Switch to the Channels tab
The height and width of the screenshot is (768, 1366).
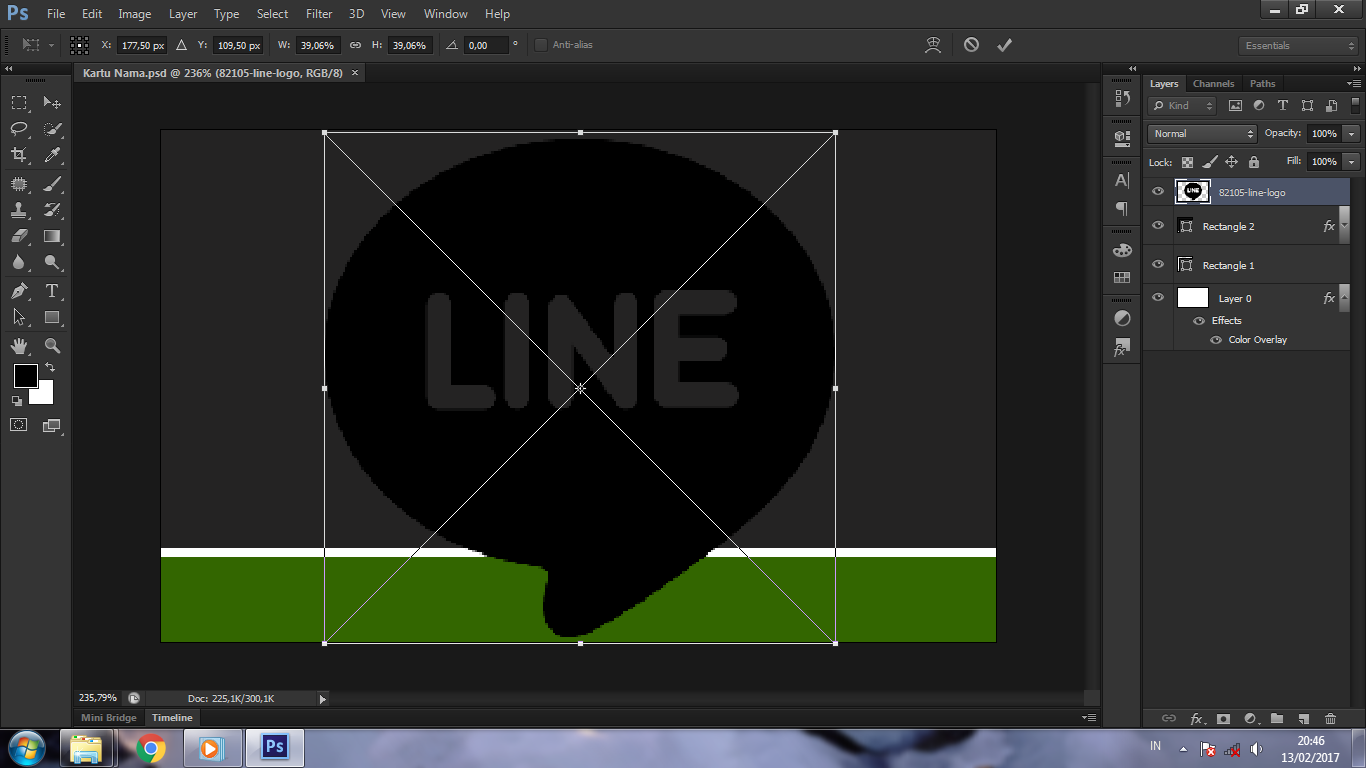point(1213,84)
